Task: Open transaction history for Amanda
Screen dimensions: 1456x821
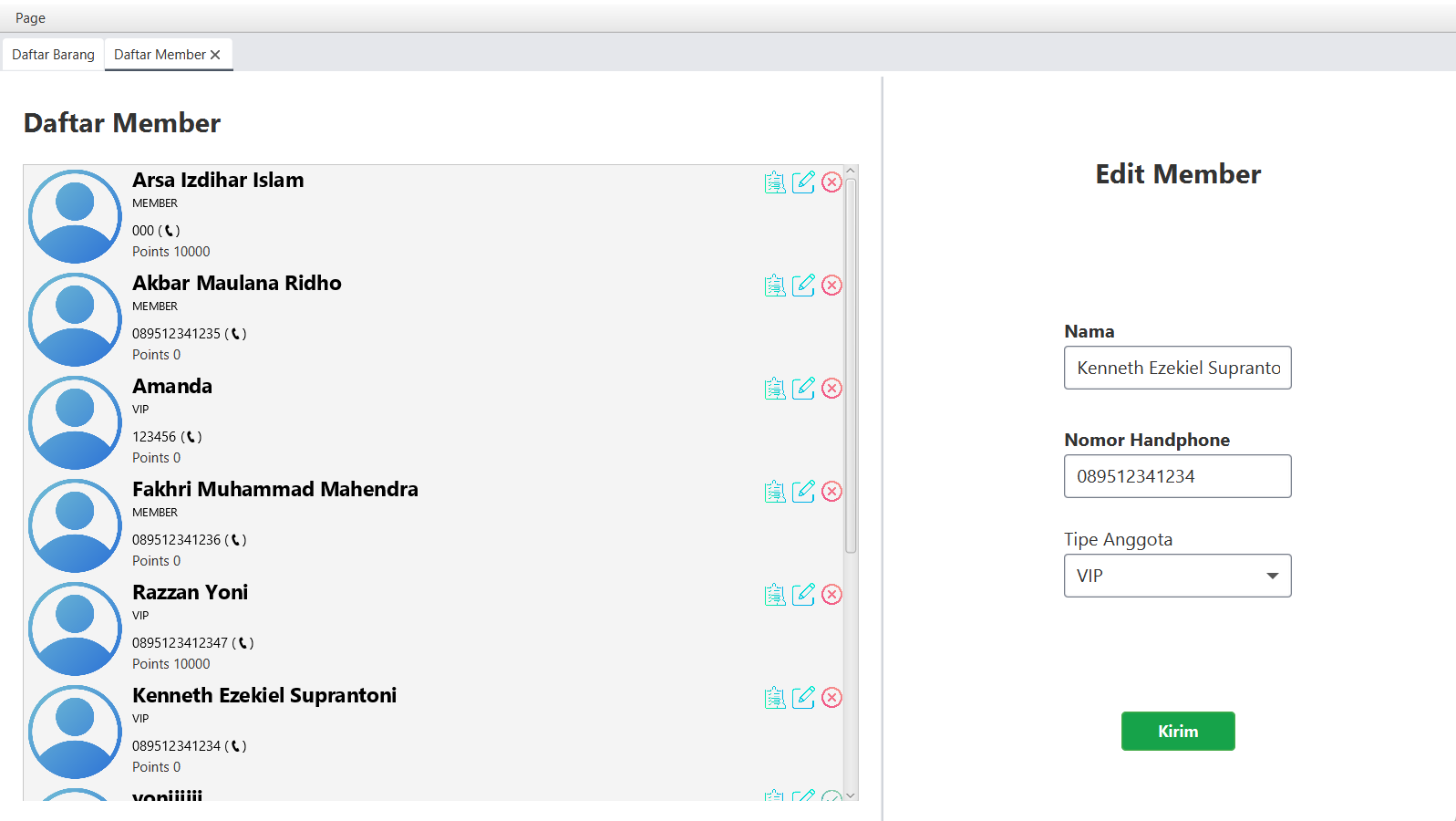Action: tap(775, 389)
